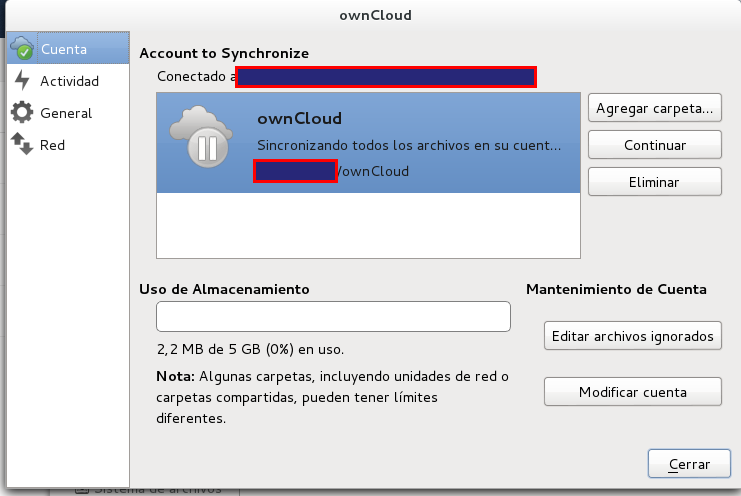Click the 'Uso de Almacenamiento' heading
The image size is (741, 496).
224,289
